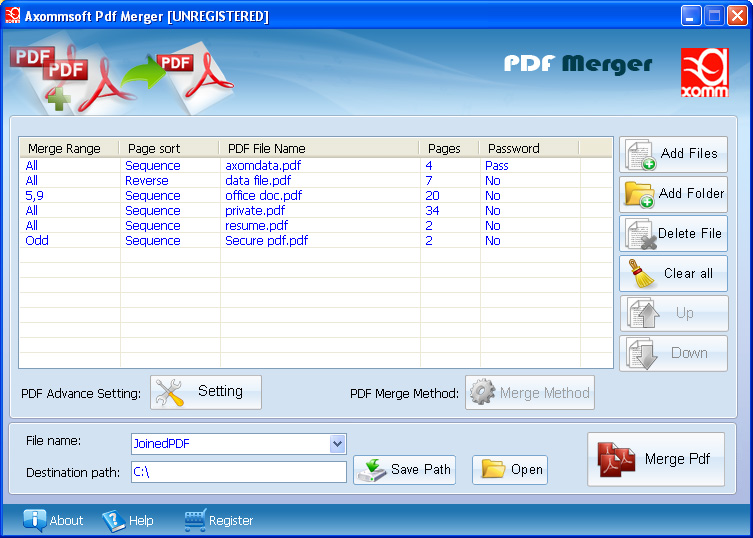Click the Clear all label

(x=688, y=273)
